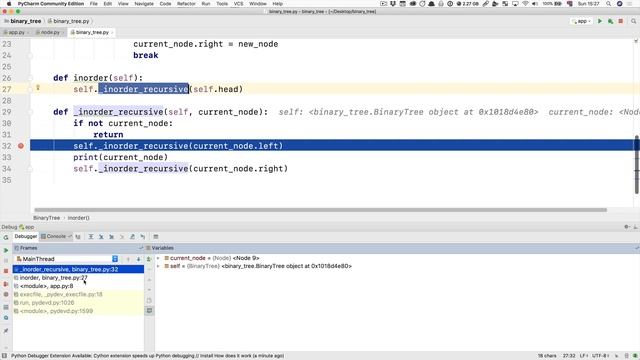Open the Code menu

(165, 4)
